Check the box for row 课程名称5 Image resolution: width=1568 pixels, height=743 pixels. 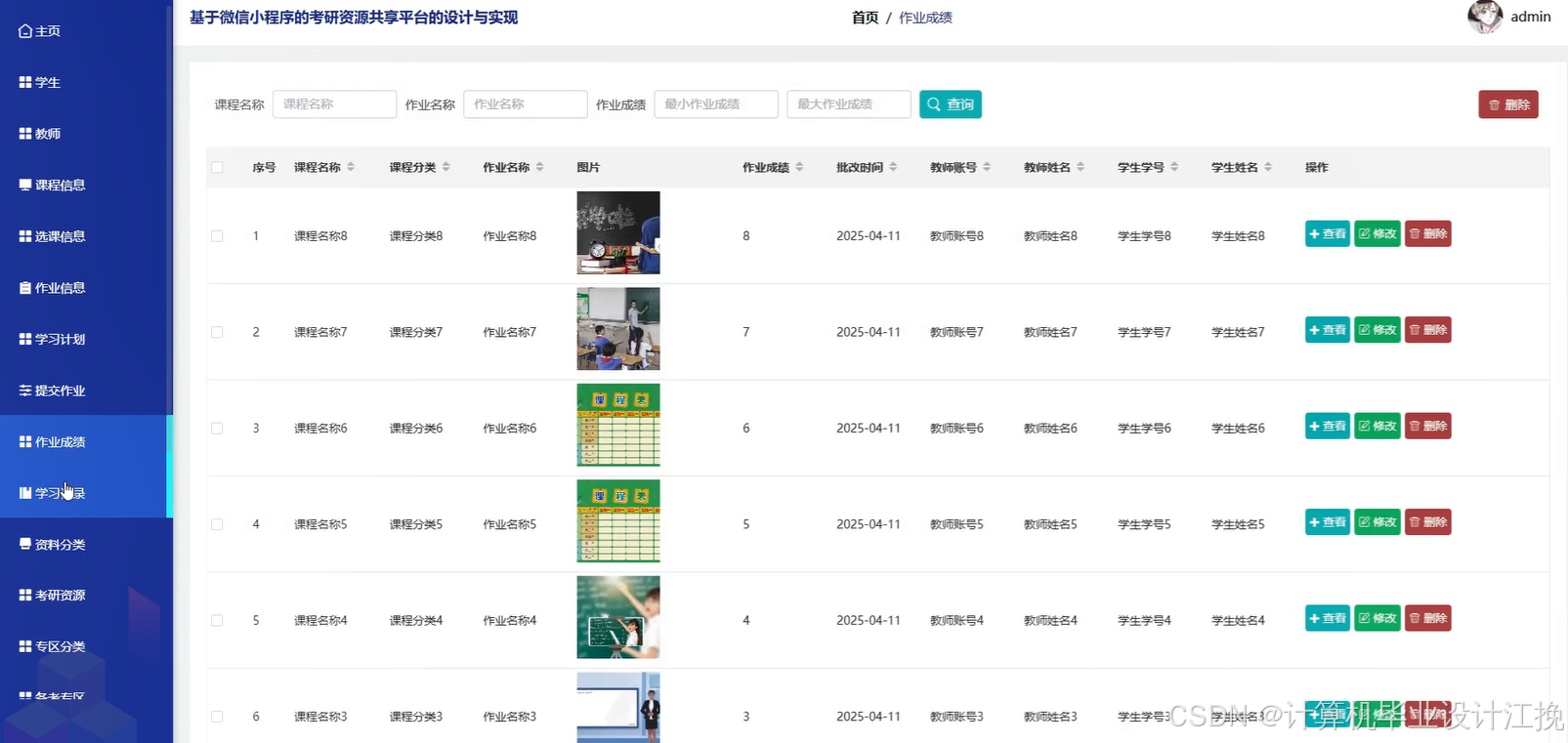(217, 524)
